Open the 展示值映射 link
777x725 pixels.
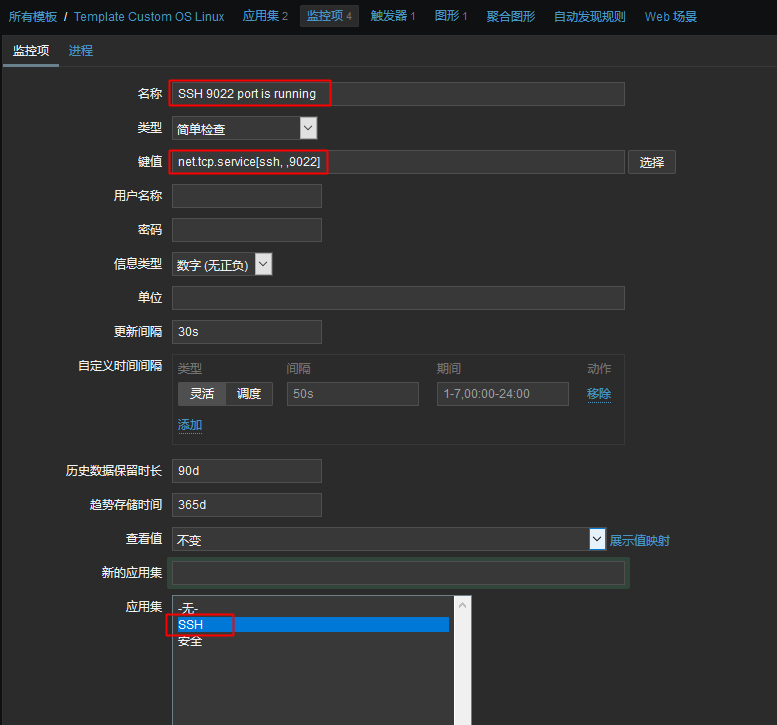[x=639, y=540]
